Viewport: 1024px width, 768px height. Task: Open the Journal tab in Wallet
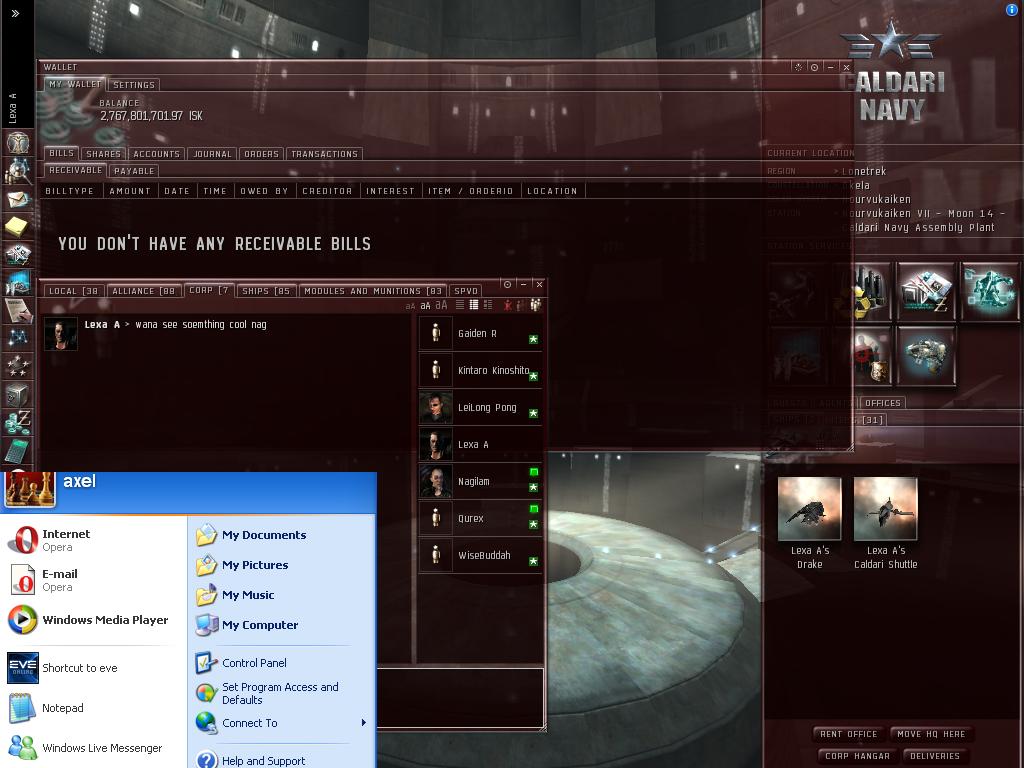[x=212, y=154]
